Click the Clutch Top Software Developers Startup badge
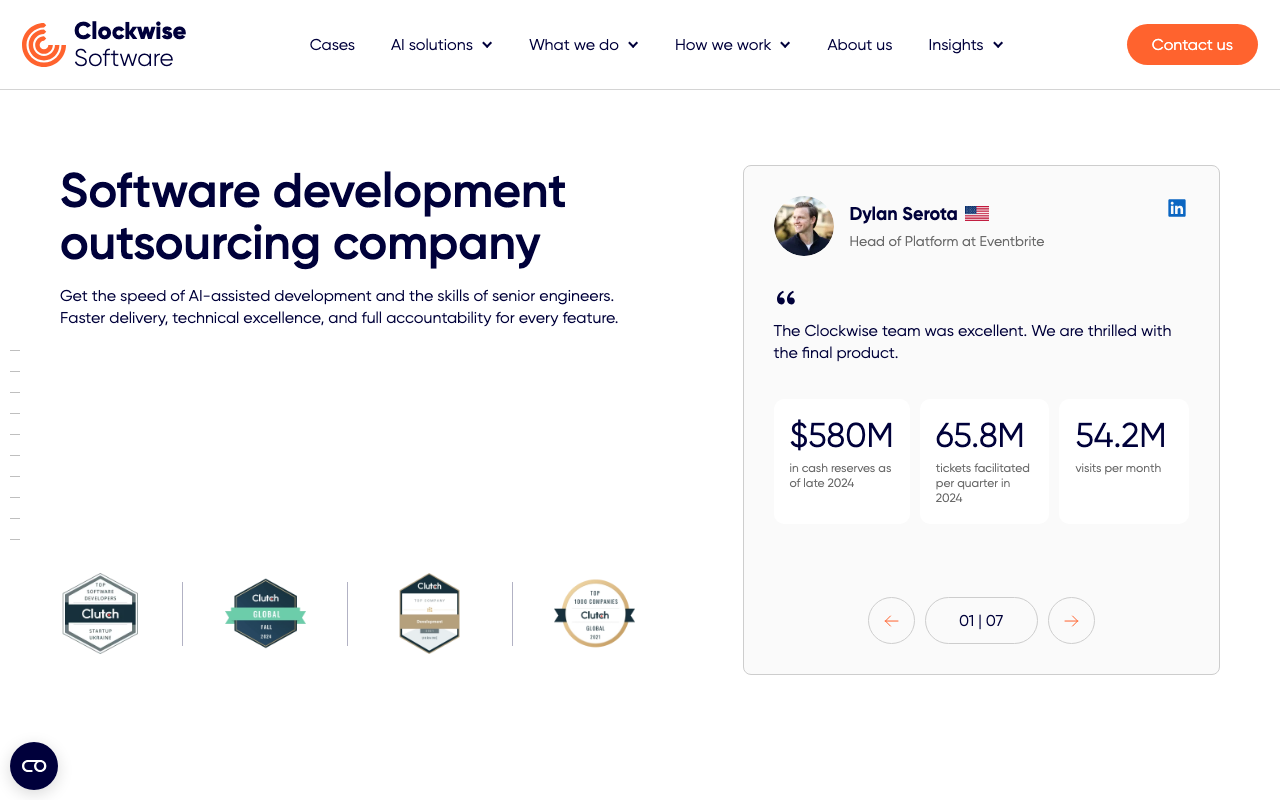 tap(100, 613)
